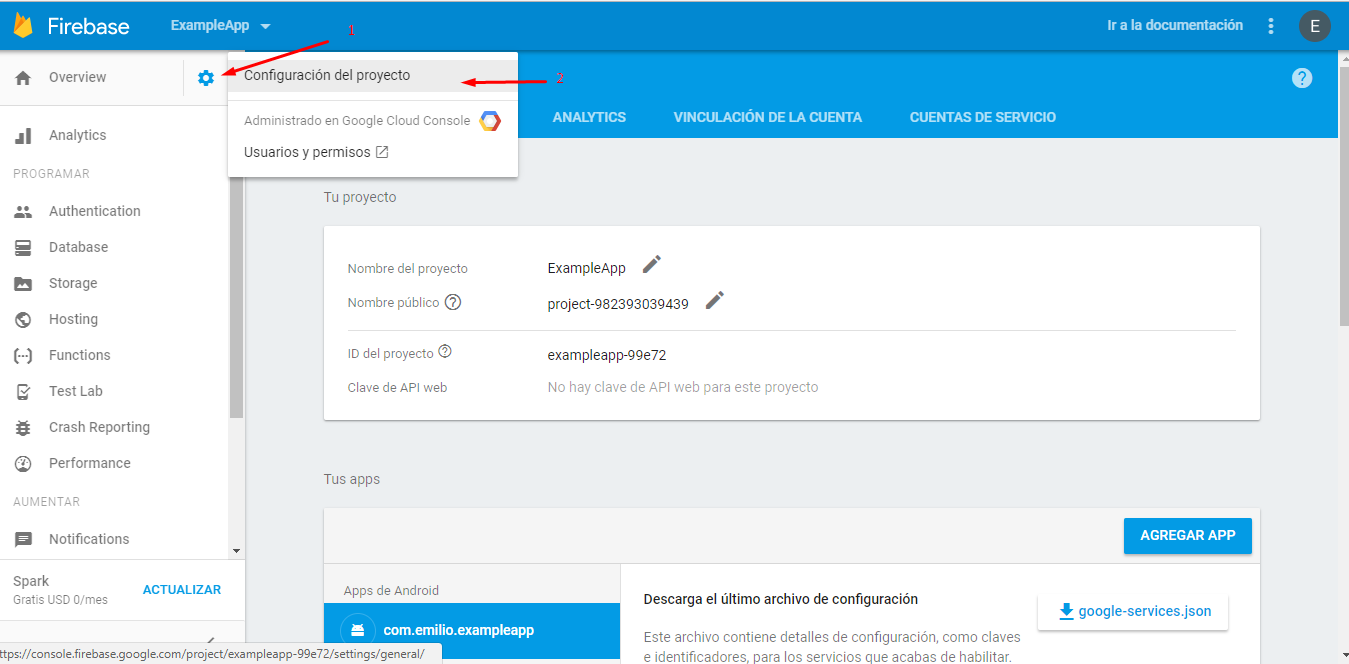Open the project settings gear icon
The height and width of the screenshot is (664, 1349).
click(206, 78)
